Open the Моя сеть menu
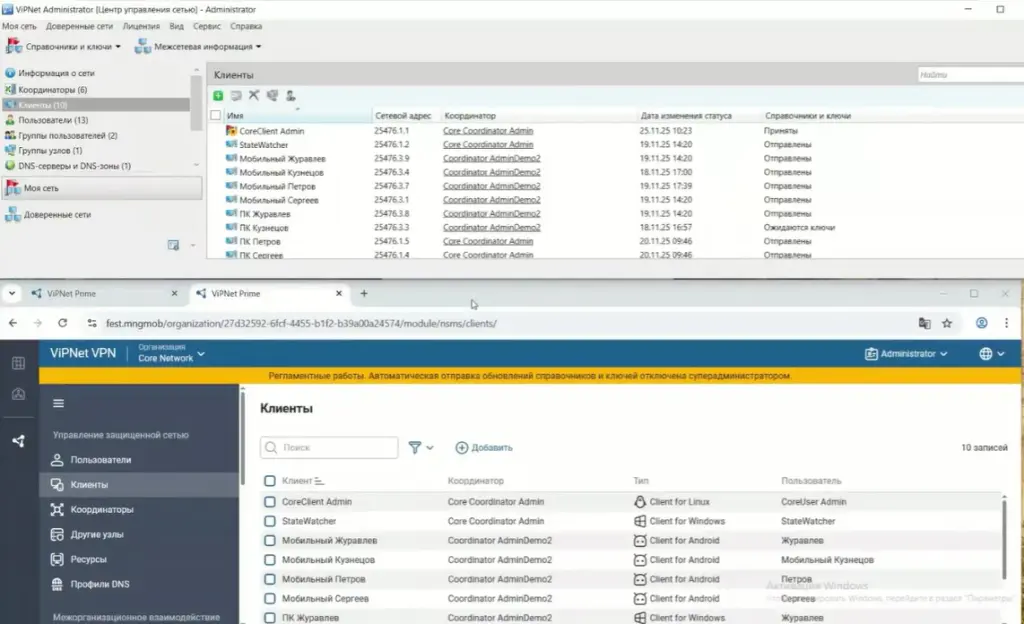The height and width of the screenshot is (624, 1024). pyautogui.click(x=20, y=26)
